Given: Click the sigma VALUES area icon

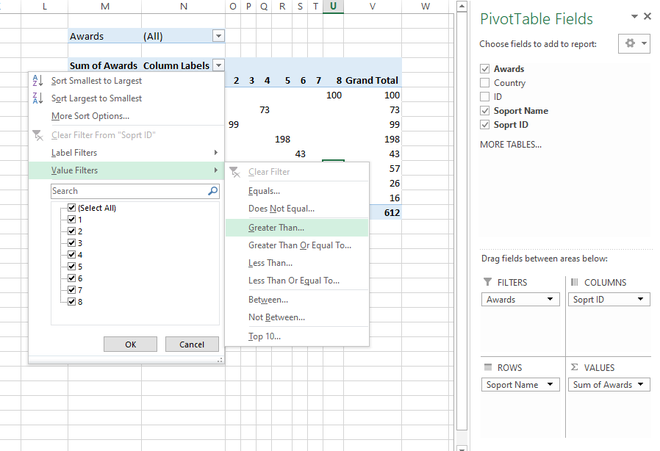Looking at the screenshot, I should (x=574, y=367).
